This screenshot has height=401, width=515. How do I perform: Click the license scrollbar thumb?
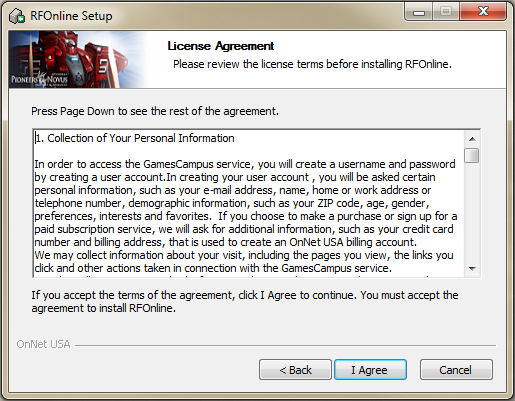(472, 156)
